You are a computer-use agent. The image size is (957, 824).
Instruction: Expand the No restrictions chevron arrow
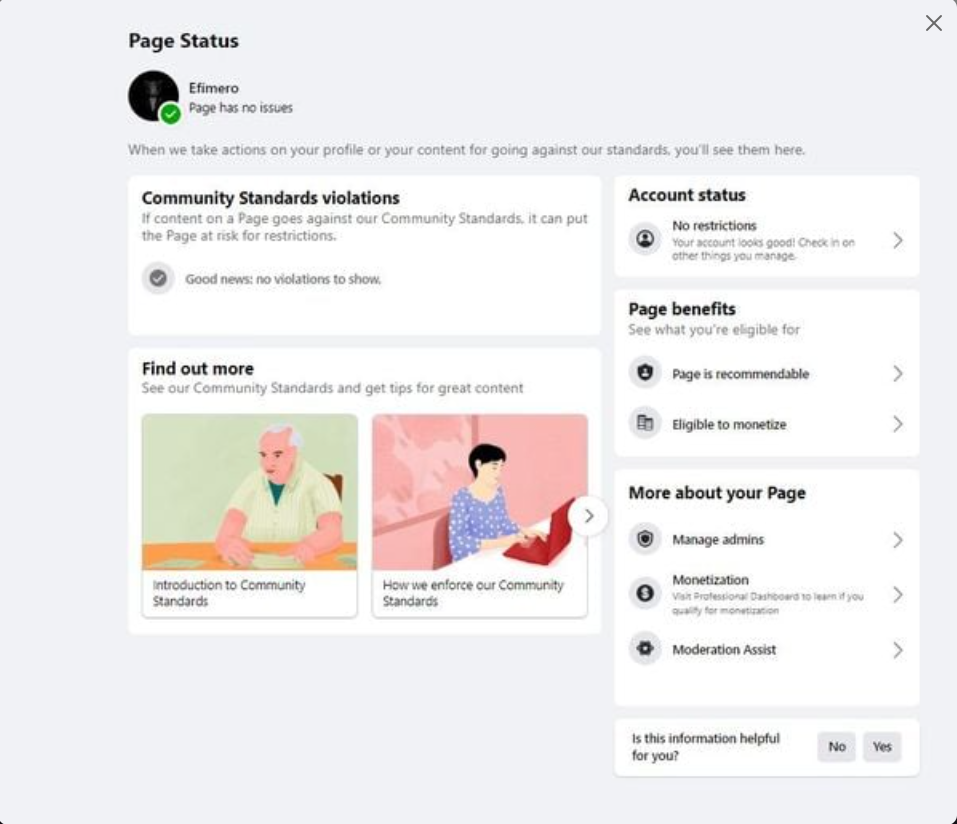(897, 240)
